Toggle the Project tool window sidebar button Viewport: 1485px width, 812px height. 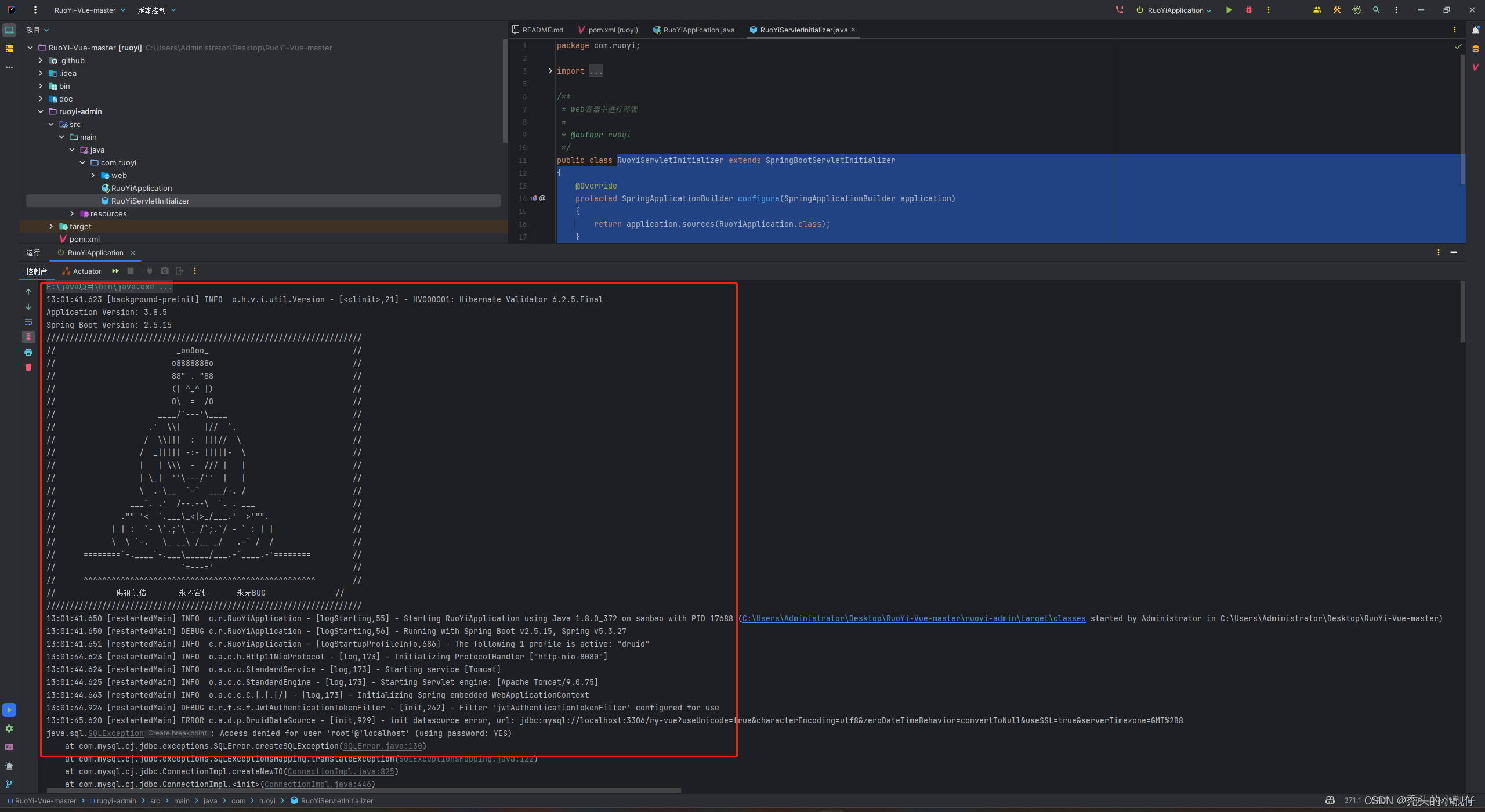[9, 30]
